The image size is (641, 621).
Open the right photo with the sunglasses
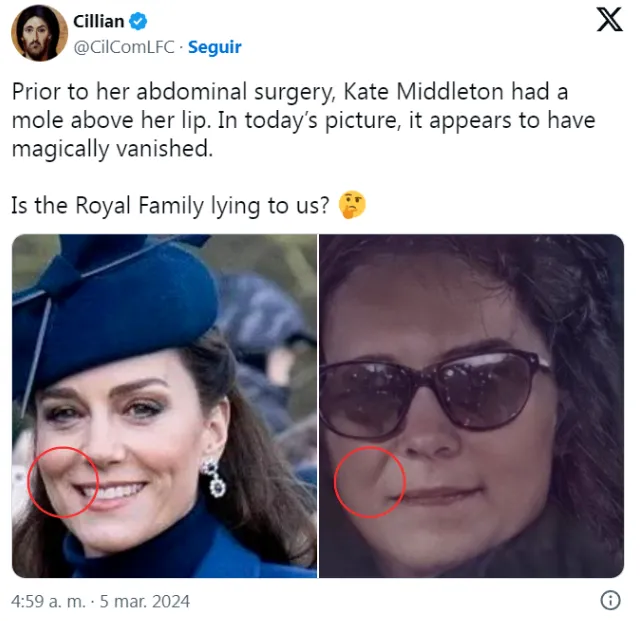472,406
